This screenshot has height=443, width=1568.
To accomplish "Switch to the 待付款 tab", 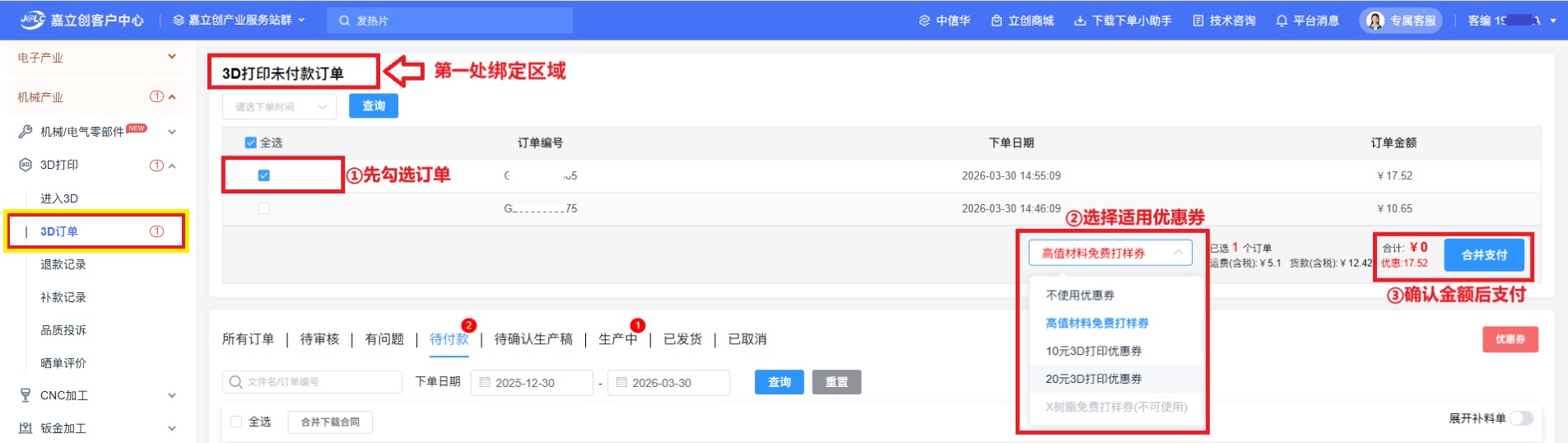I will coord(449,339).
